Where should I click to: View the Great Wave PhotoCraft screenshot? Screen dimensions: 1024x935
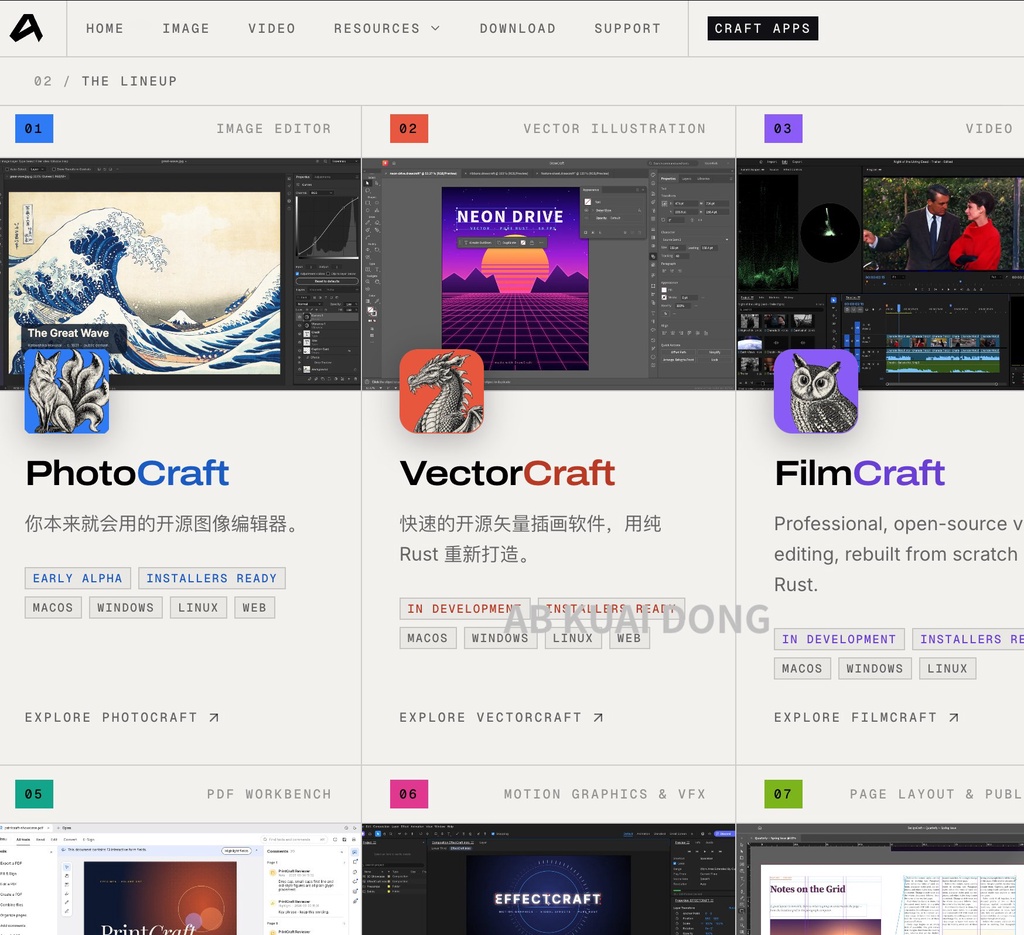pos(180,274)
